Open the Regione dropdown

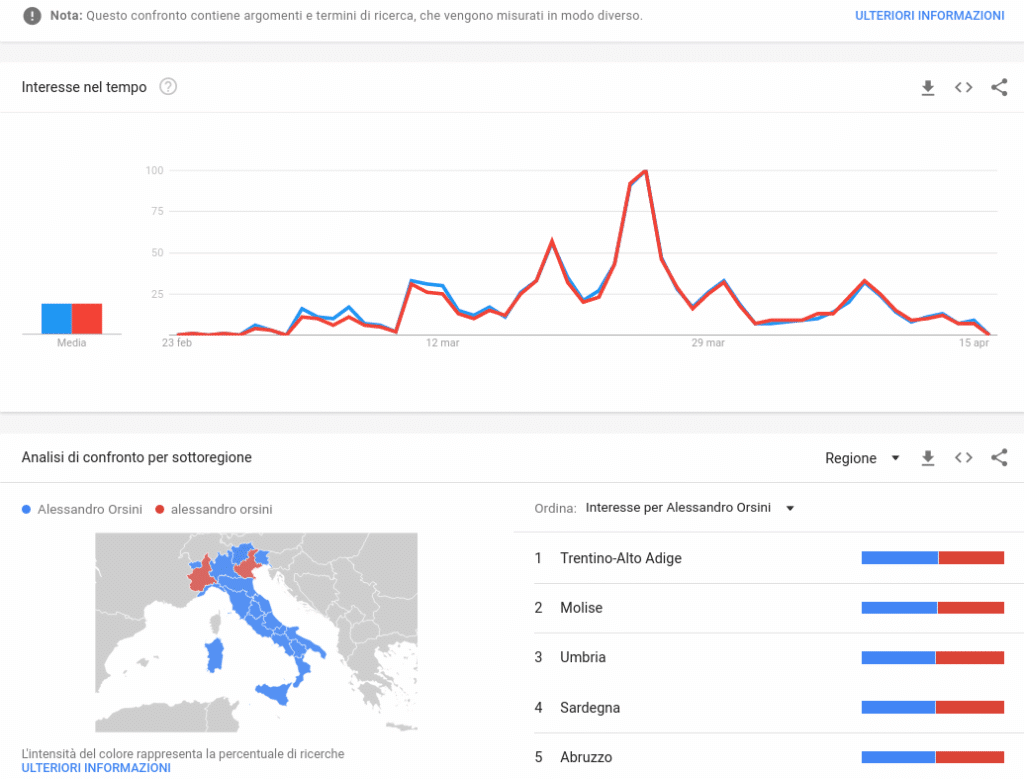(x=862, y=458)
